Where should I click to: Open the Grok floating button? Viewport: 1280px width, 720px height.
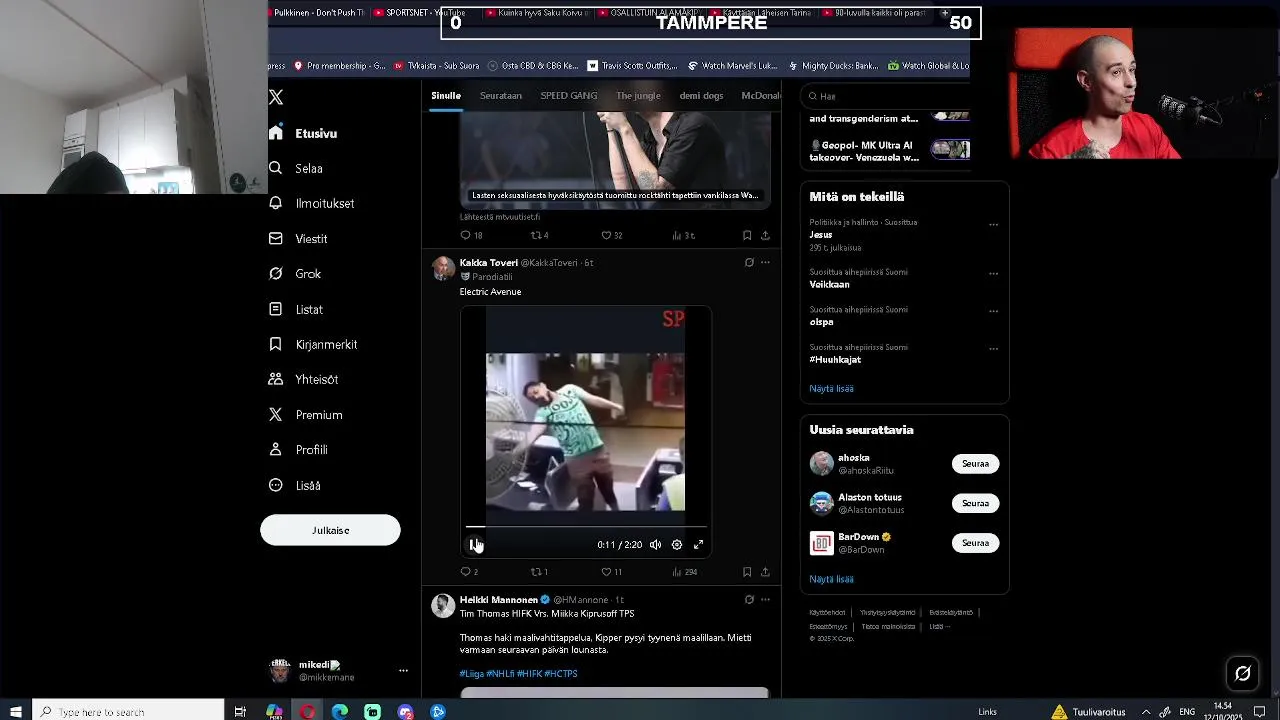click(x=1243, y=674)
